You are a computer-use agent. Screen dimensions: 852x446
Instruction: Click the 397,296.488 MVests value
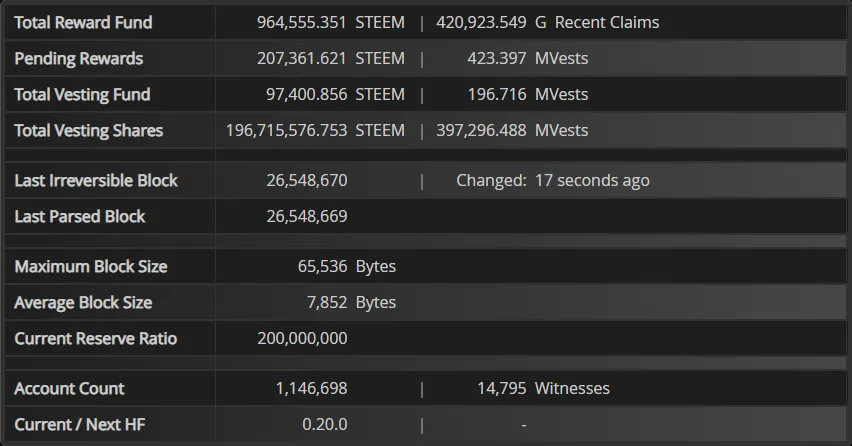click(512, 130)
